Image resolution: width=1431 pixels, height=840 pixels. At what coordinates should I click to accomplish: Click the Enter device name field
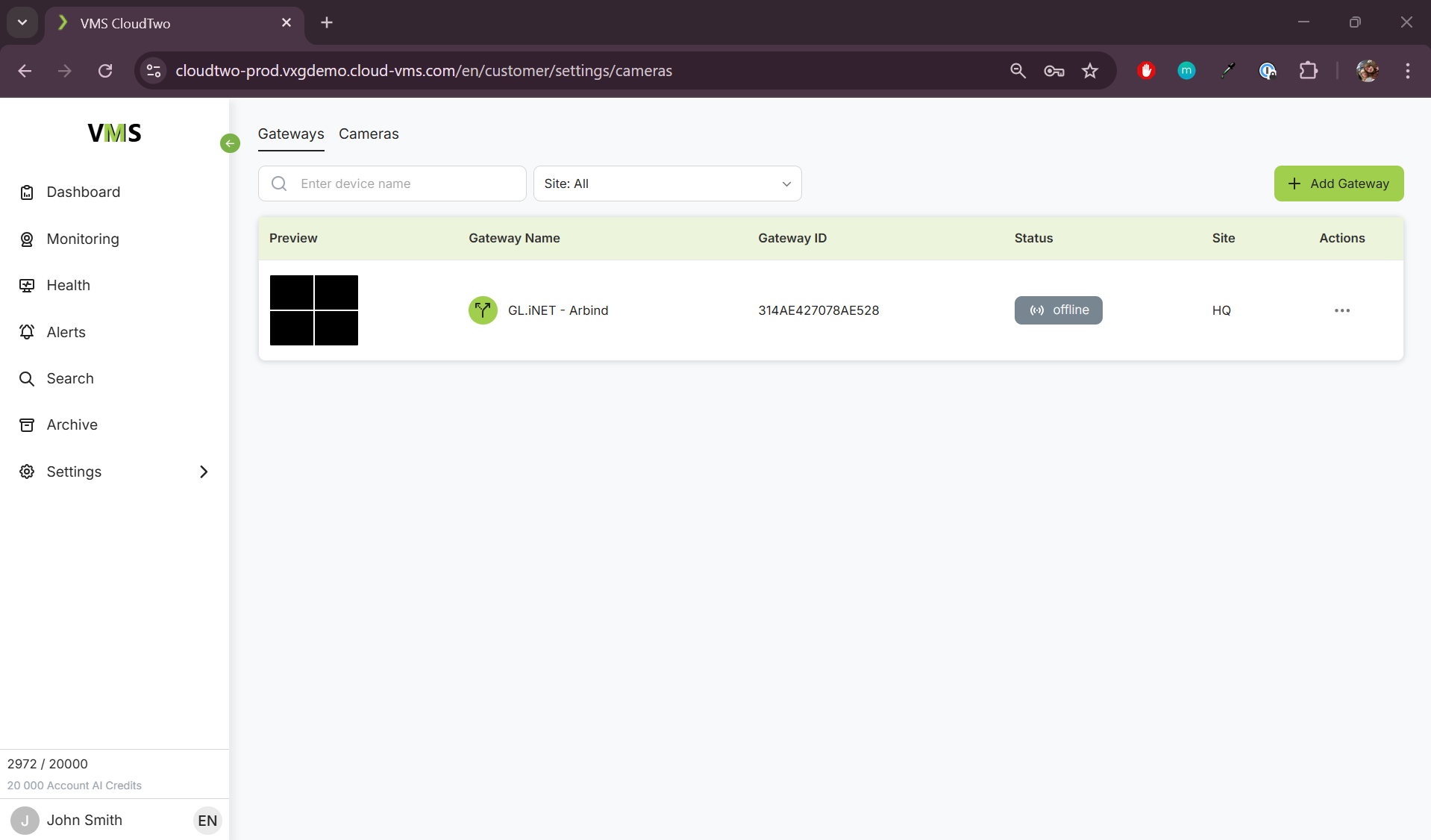click(403, 184)
